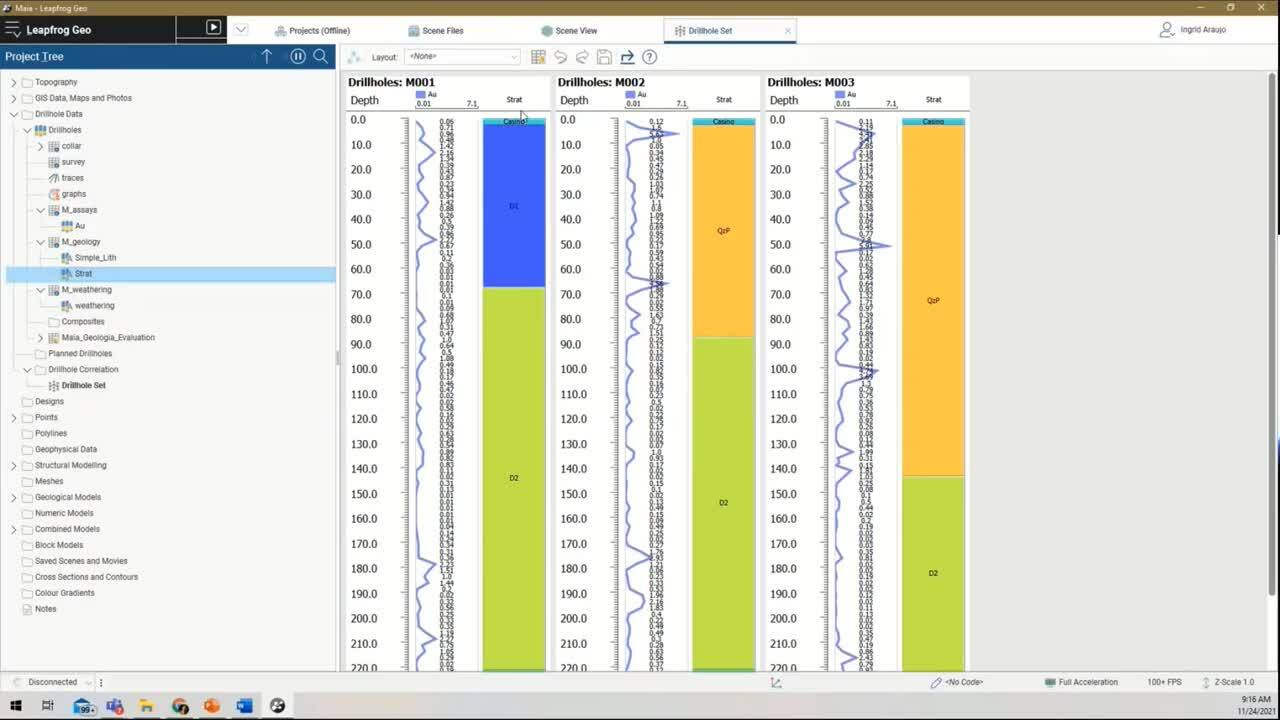Open File Explorer from the taskbar

point(147,706)
